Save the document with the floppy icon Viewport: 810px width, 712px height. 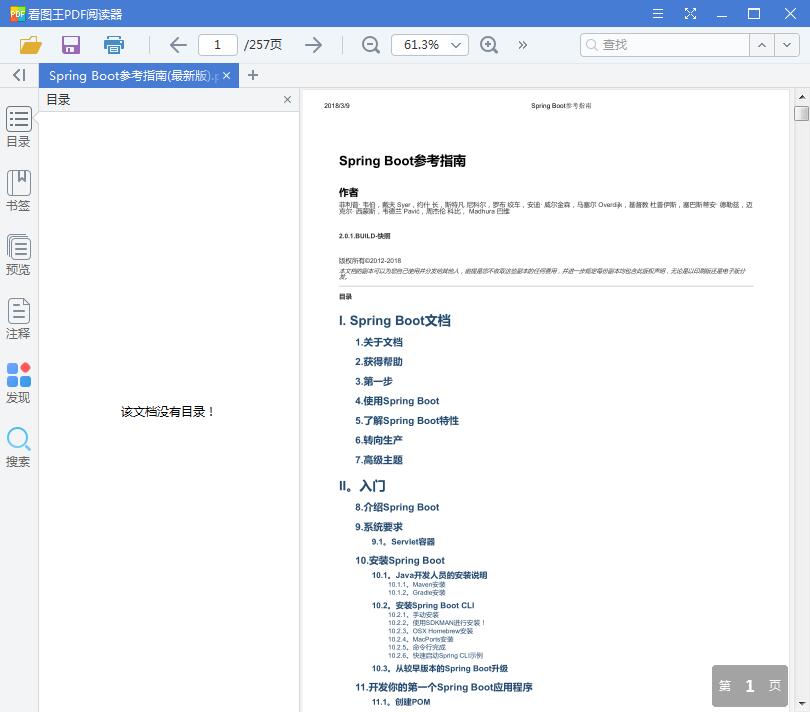[x=71, y=45]
